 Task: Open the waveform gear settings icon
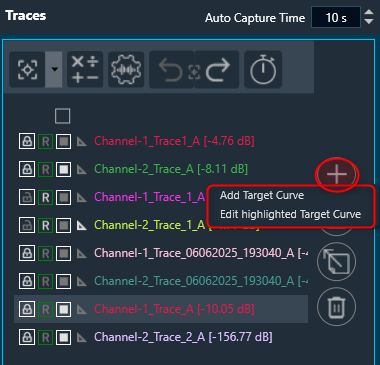tap(126, 69)
